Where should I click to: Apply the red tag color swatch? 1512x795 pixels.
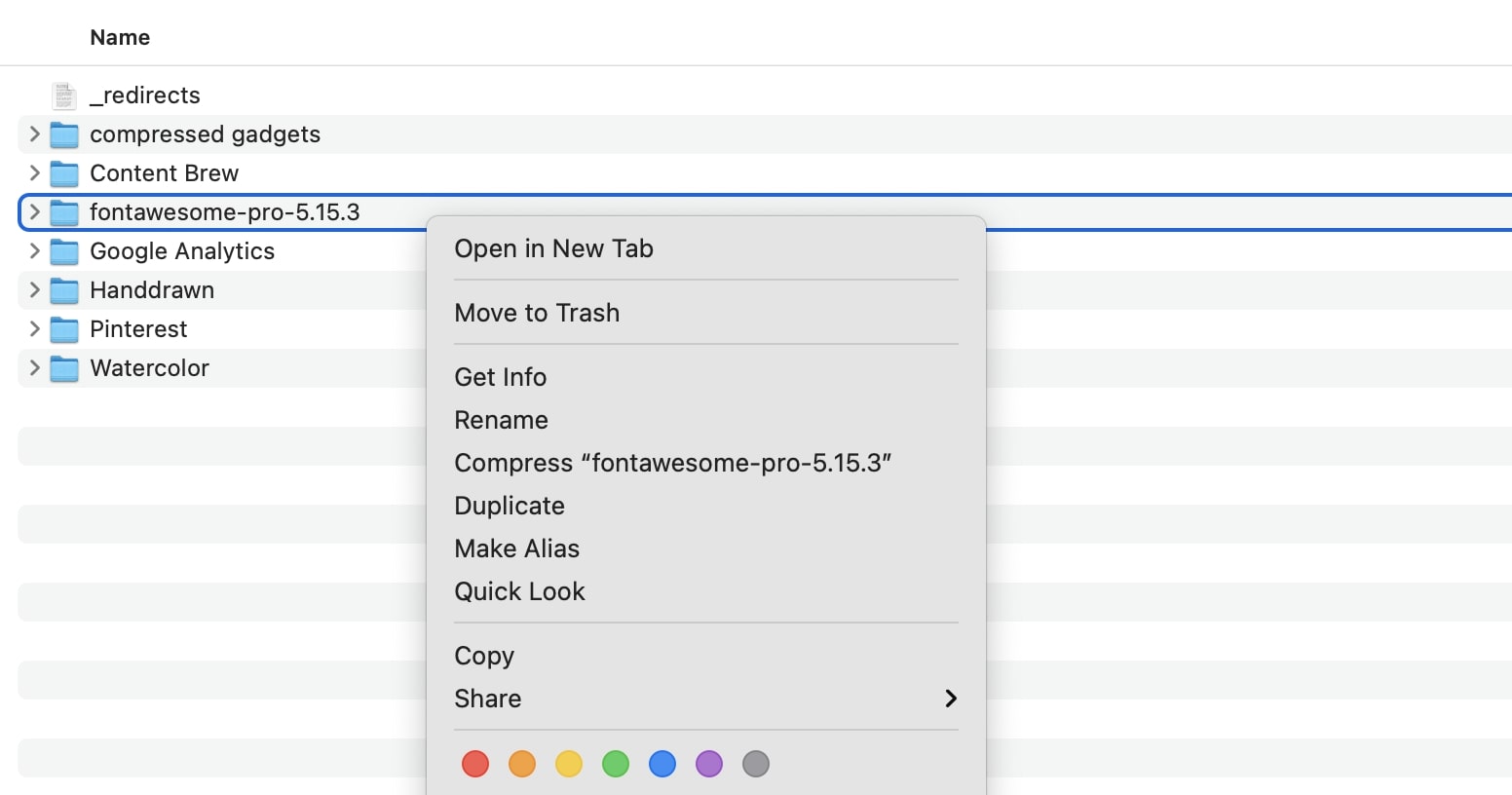(474, 764)
